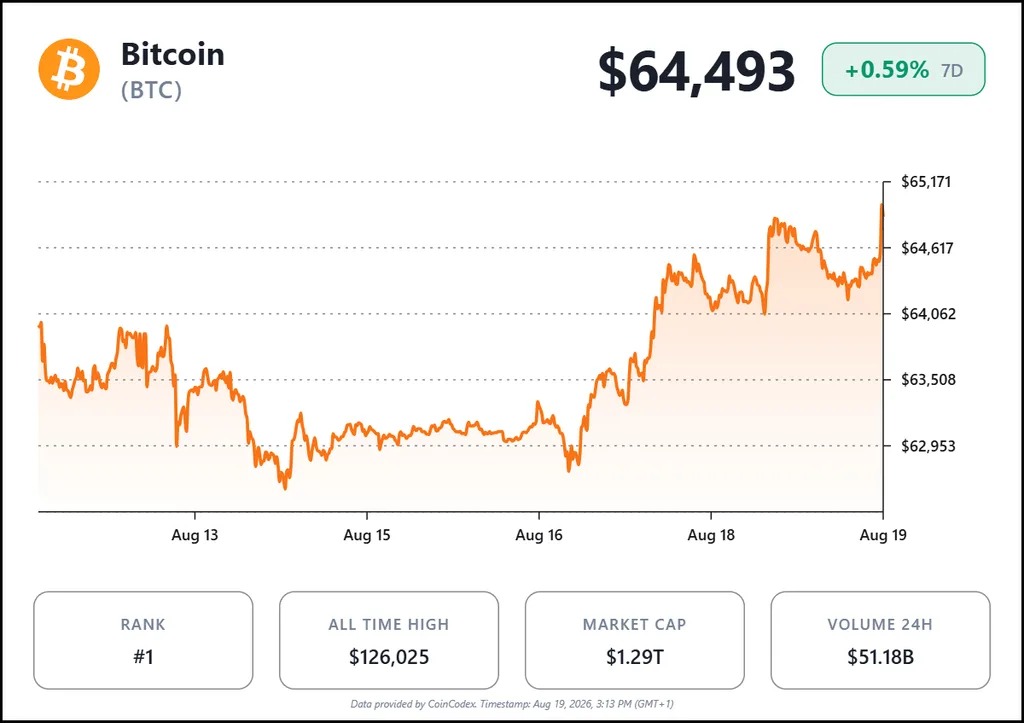Viewport: 1024px width, 723px height.
Task: Select the Bitcoin name heading
Action: [172, 54]
